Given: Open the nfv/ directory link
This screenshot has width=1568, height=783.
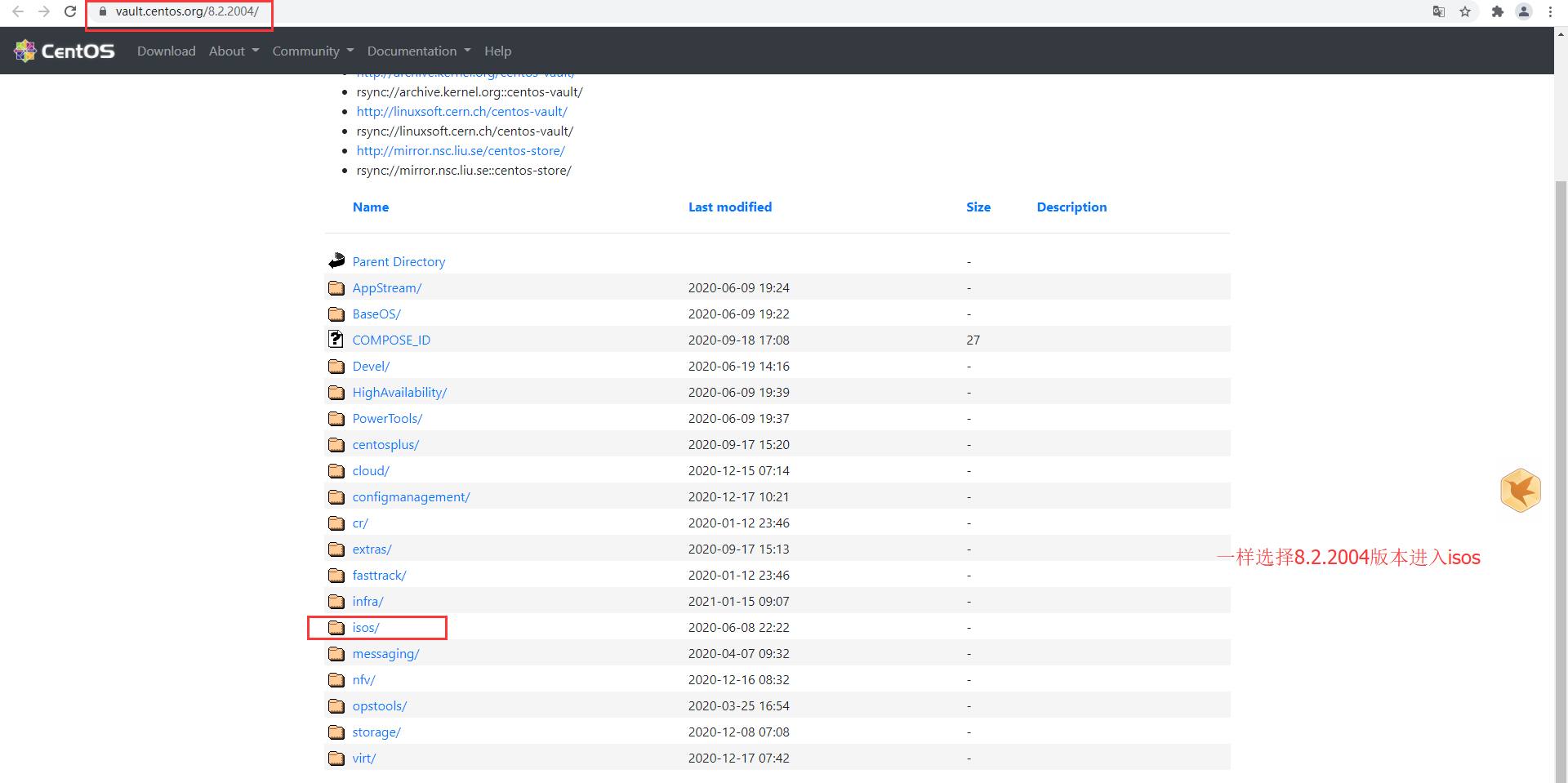Looking at the screenshot, I should pos(364,679).
